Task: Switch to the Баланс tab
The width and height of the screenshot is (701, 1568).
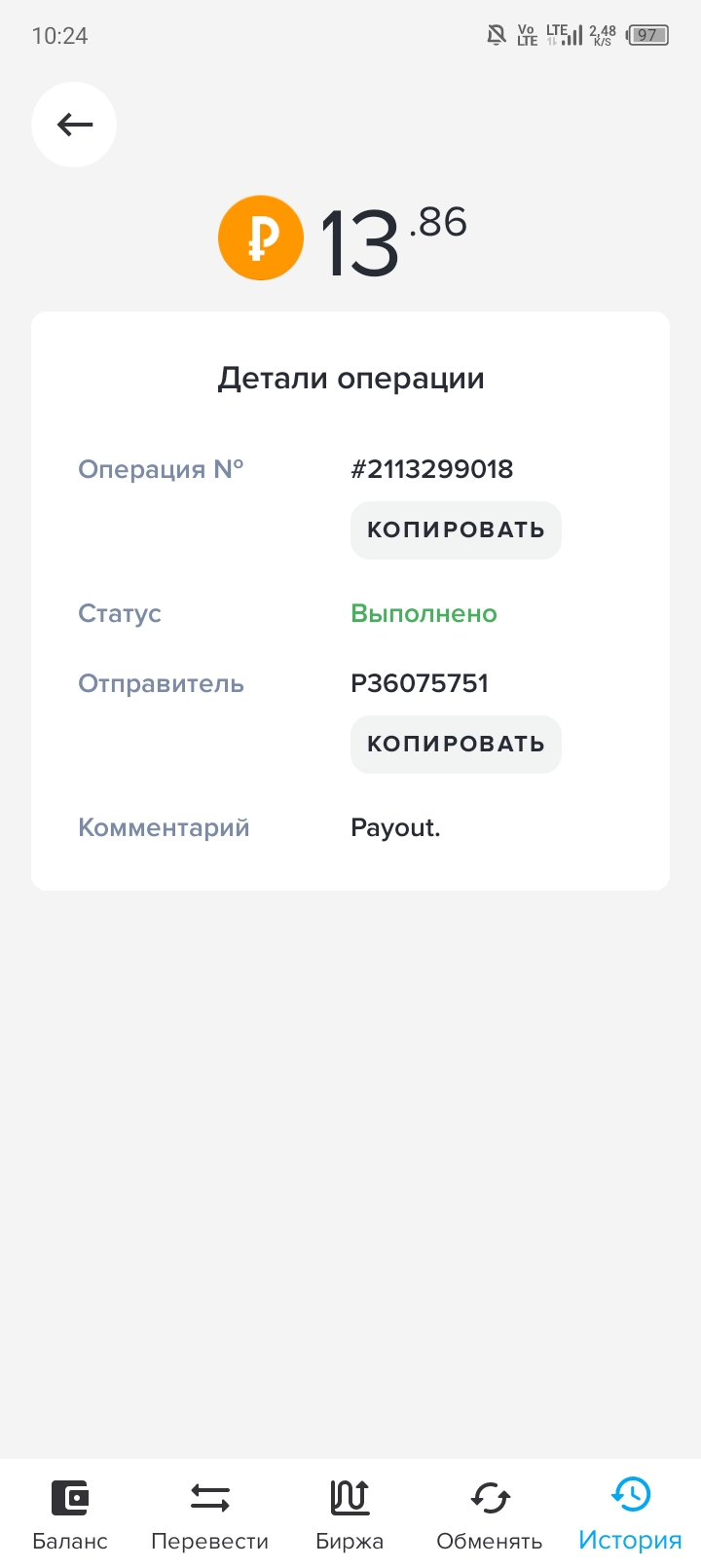Action: point(70,1542)
